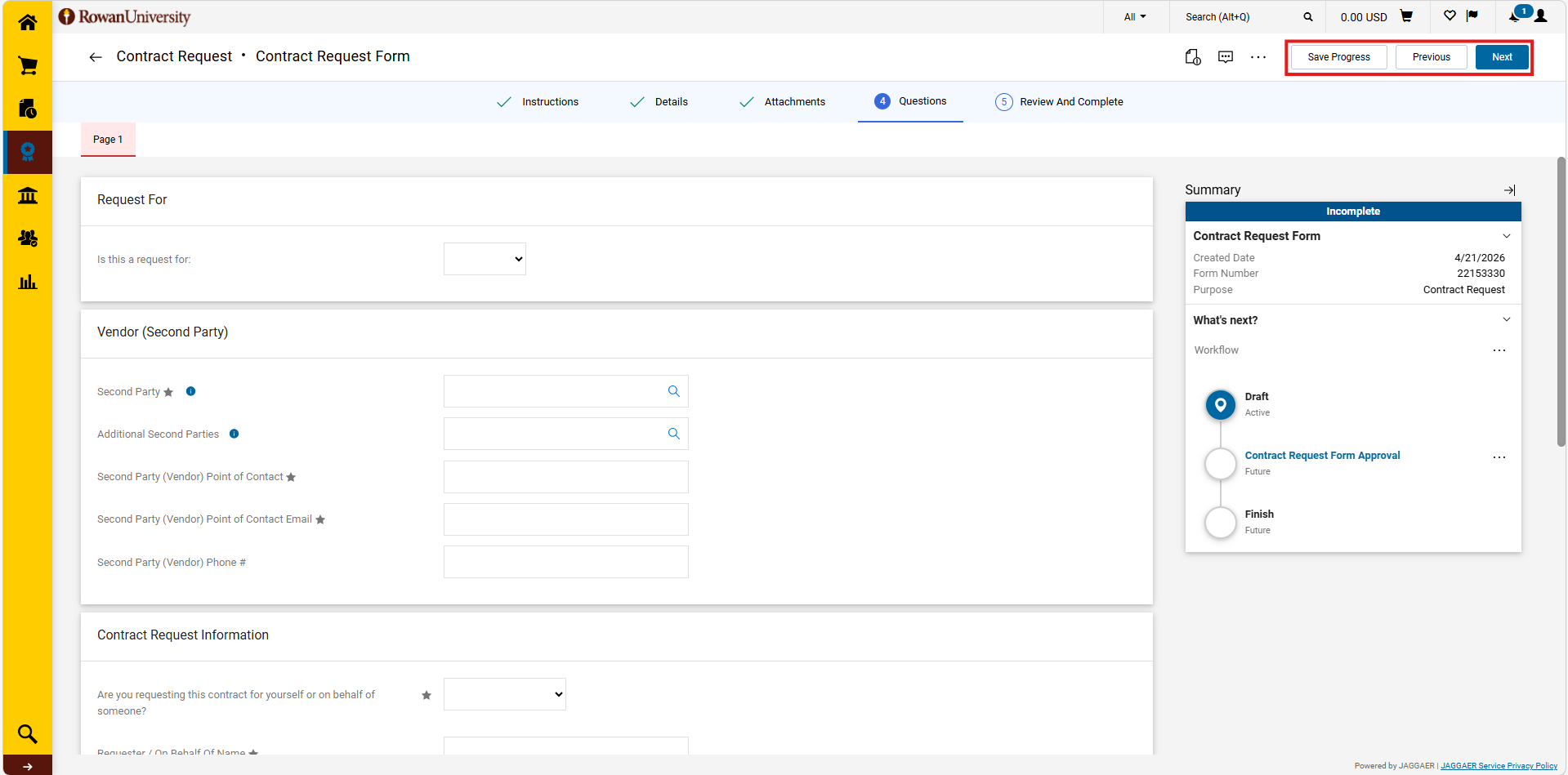Select the Questions step
The width and height of the screenshot is (1568, 775).
[910, 101]
